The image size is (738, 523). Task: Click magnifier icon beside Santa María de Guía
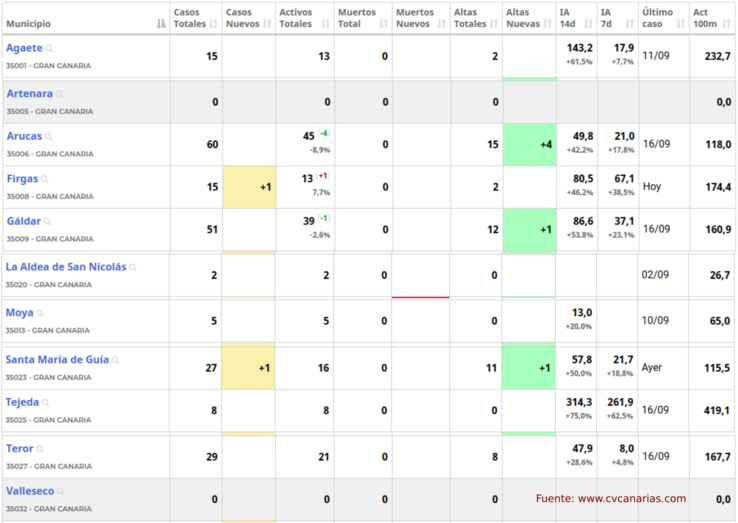[116, 360]
